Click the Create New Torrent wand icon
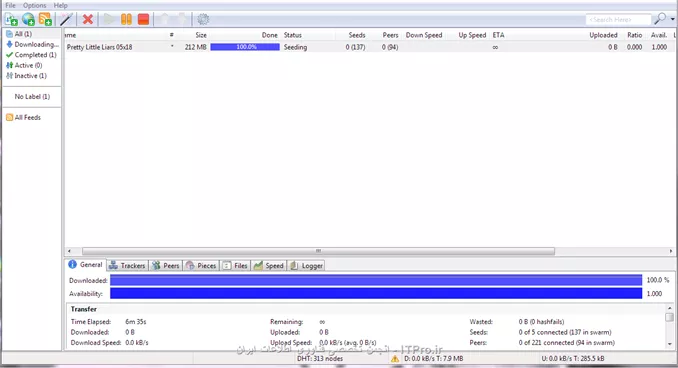 click(x=66, y=19)
